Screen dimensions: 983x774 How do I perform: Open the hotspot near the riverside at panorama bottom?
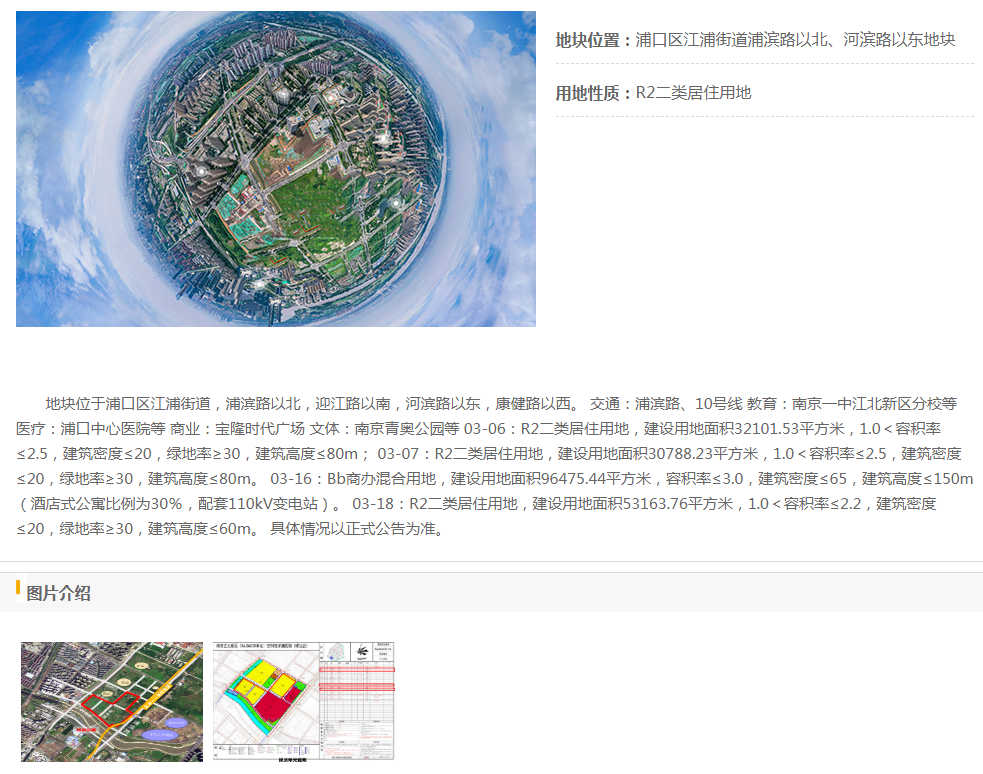(x=260, y=284)
